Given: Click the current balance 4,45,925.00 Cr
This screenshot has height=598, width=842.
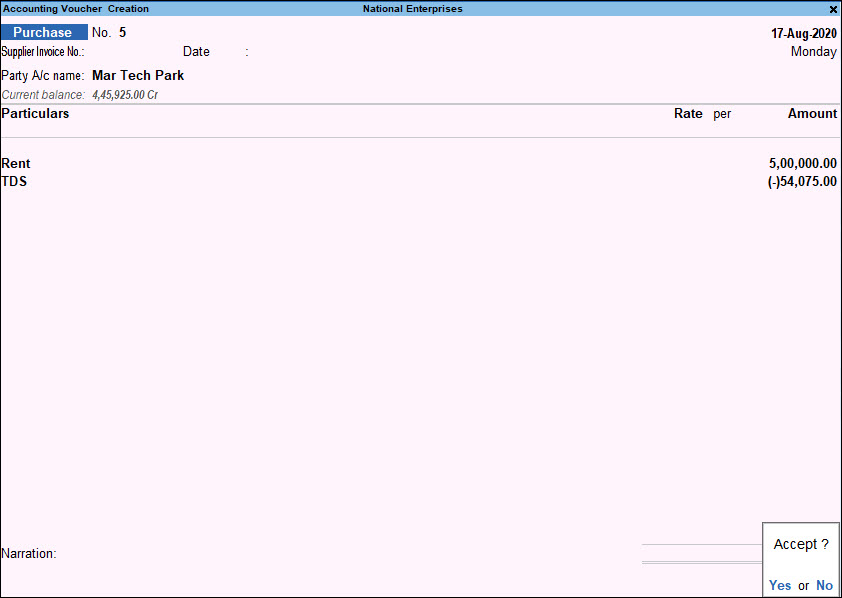Looking at the screenshot, I should tap(125, 95).
